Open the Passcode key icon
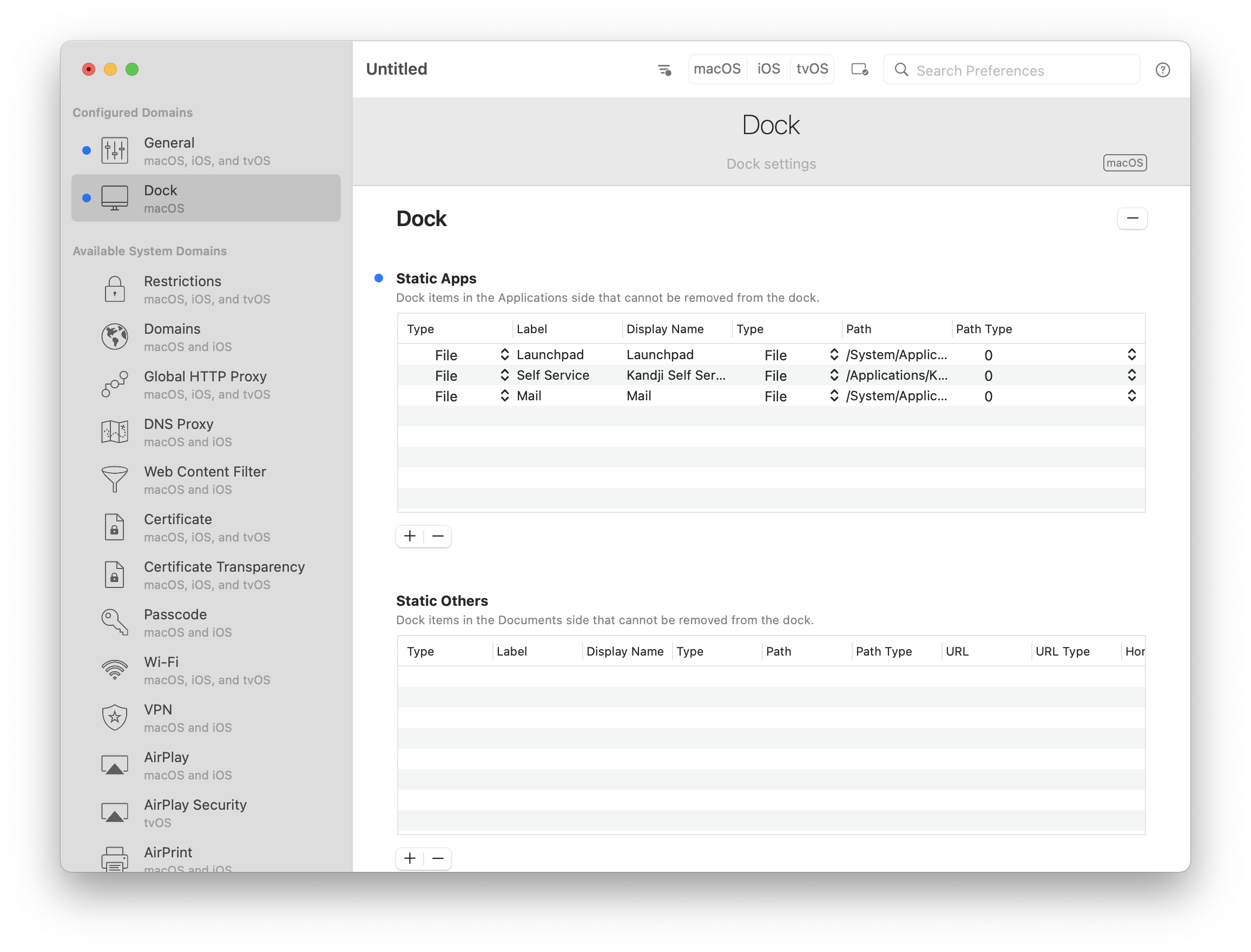The width and height of the screenshot is (1251, 952). pyautogui.click(x=115, y=622)
